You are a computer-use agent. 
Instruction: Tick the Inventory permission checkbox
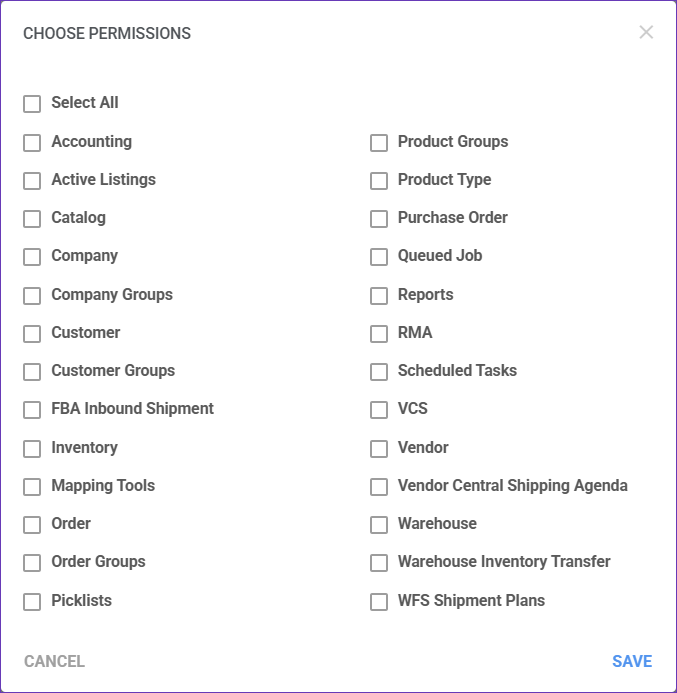pos(32,449)
